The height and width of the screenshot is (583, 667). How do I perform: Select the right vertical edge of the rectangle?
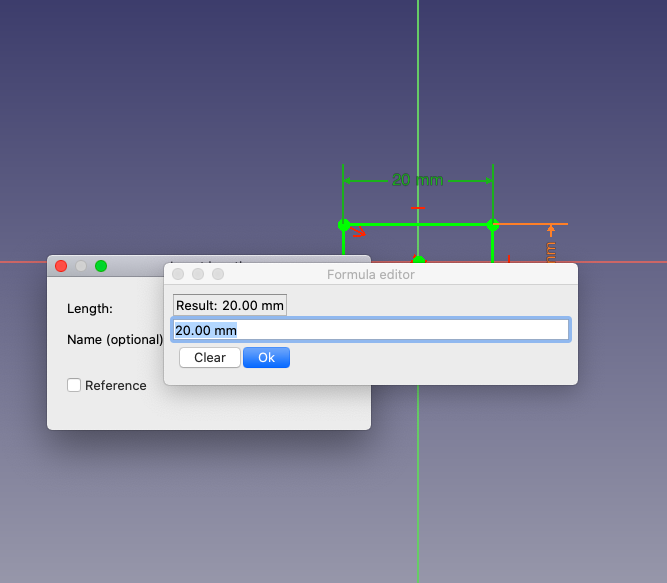point(492,244)
